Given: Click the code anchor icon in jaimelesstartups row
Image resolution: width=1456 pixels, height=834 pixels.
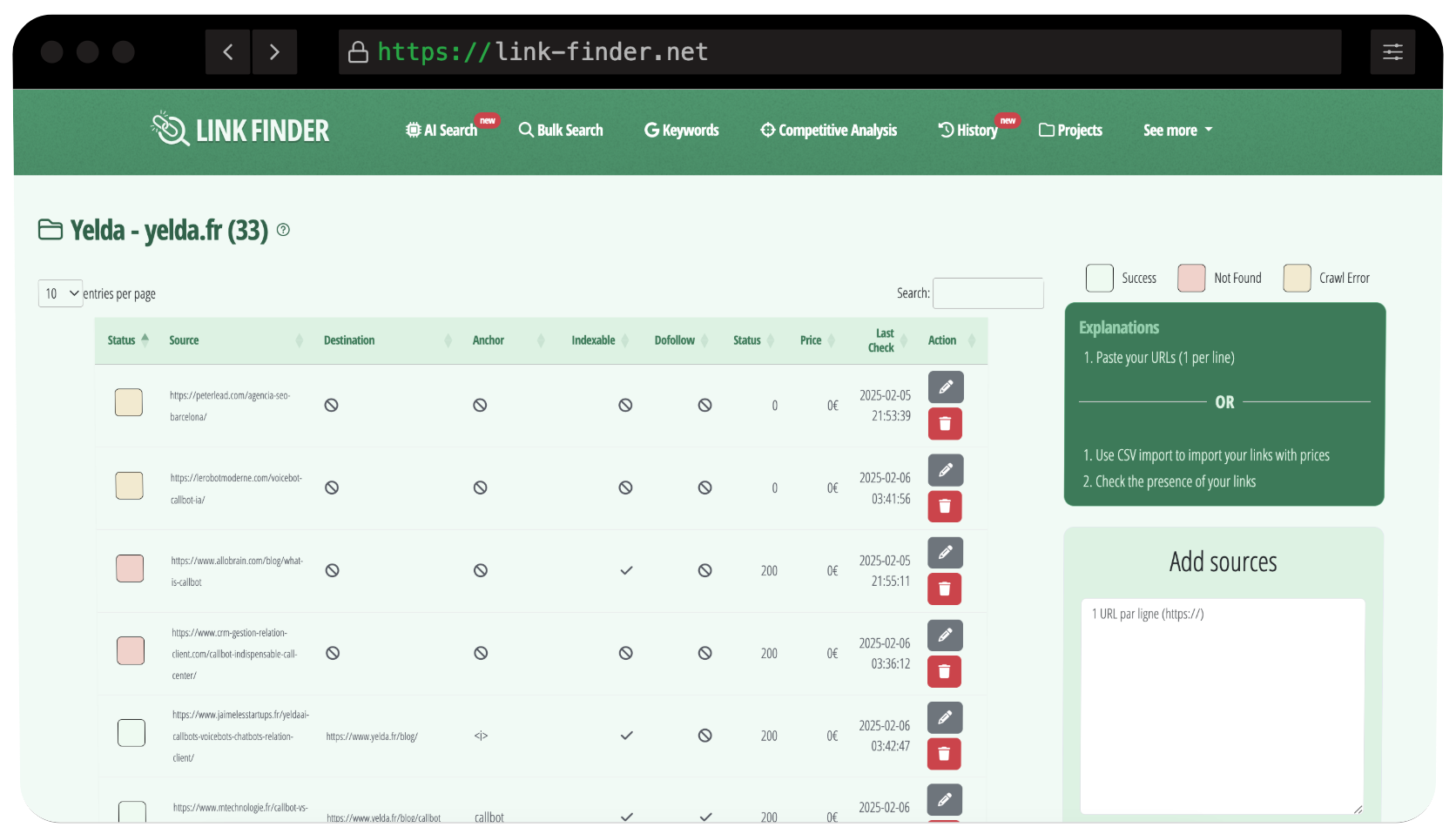Looking at the screenshot, I should (481, 736).
